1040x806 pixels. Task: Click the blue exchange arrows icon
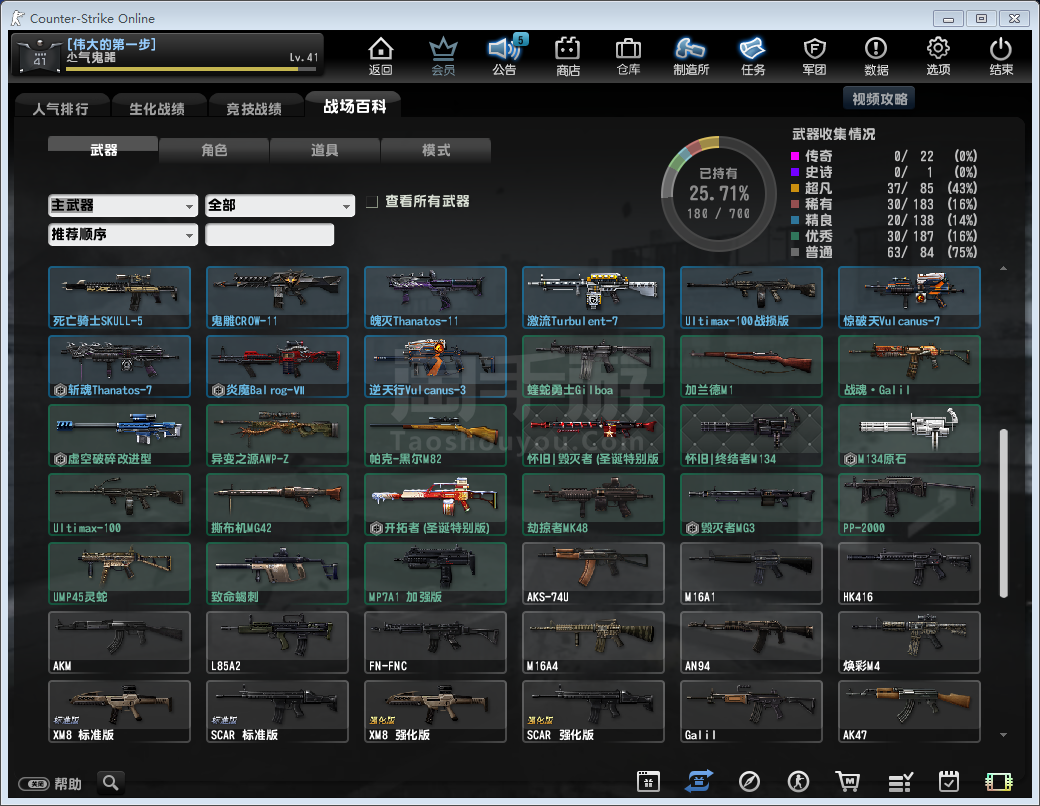point(699,781)
